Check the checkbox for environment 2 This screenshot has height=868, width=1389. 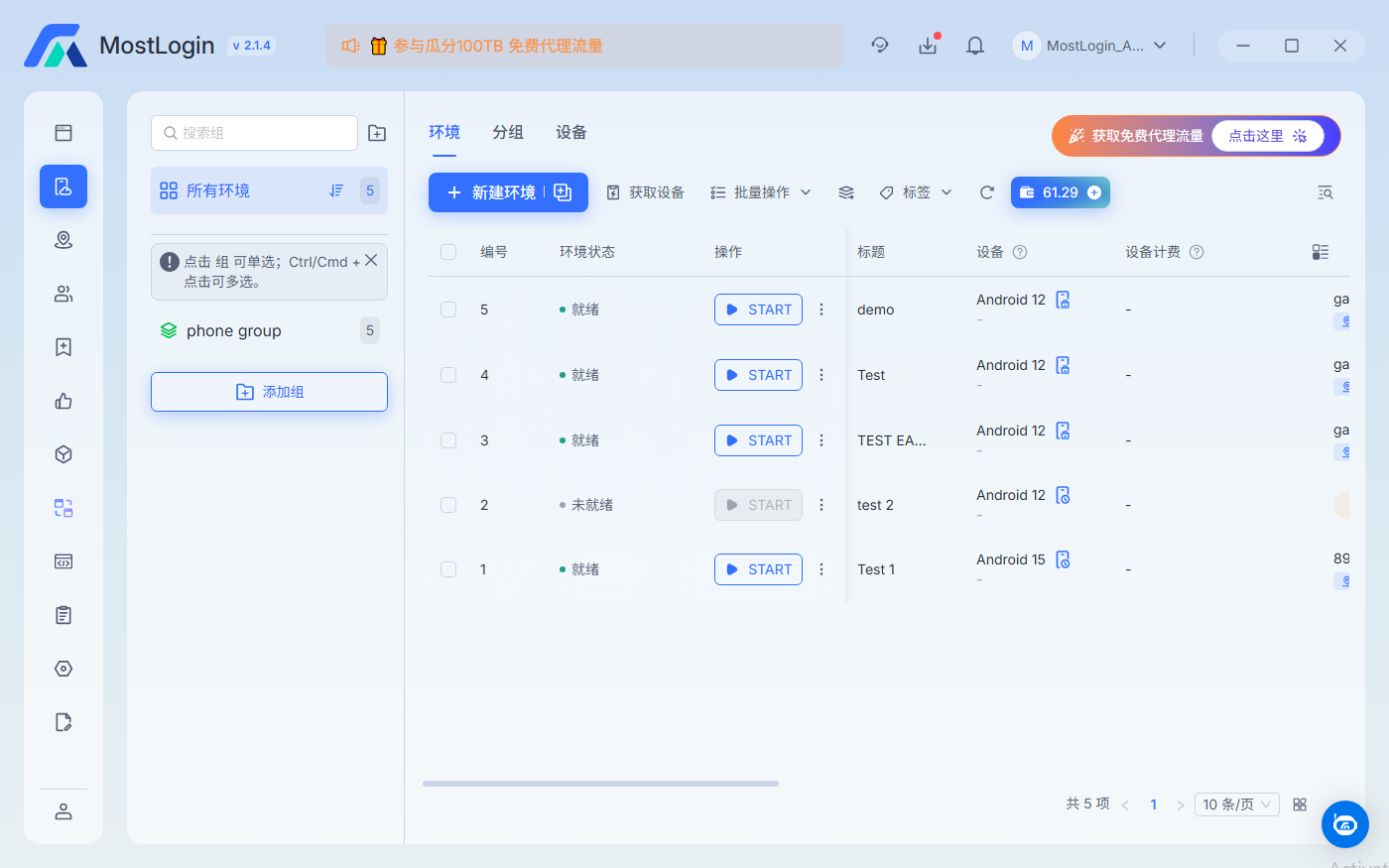coord(448,505)
